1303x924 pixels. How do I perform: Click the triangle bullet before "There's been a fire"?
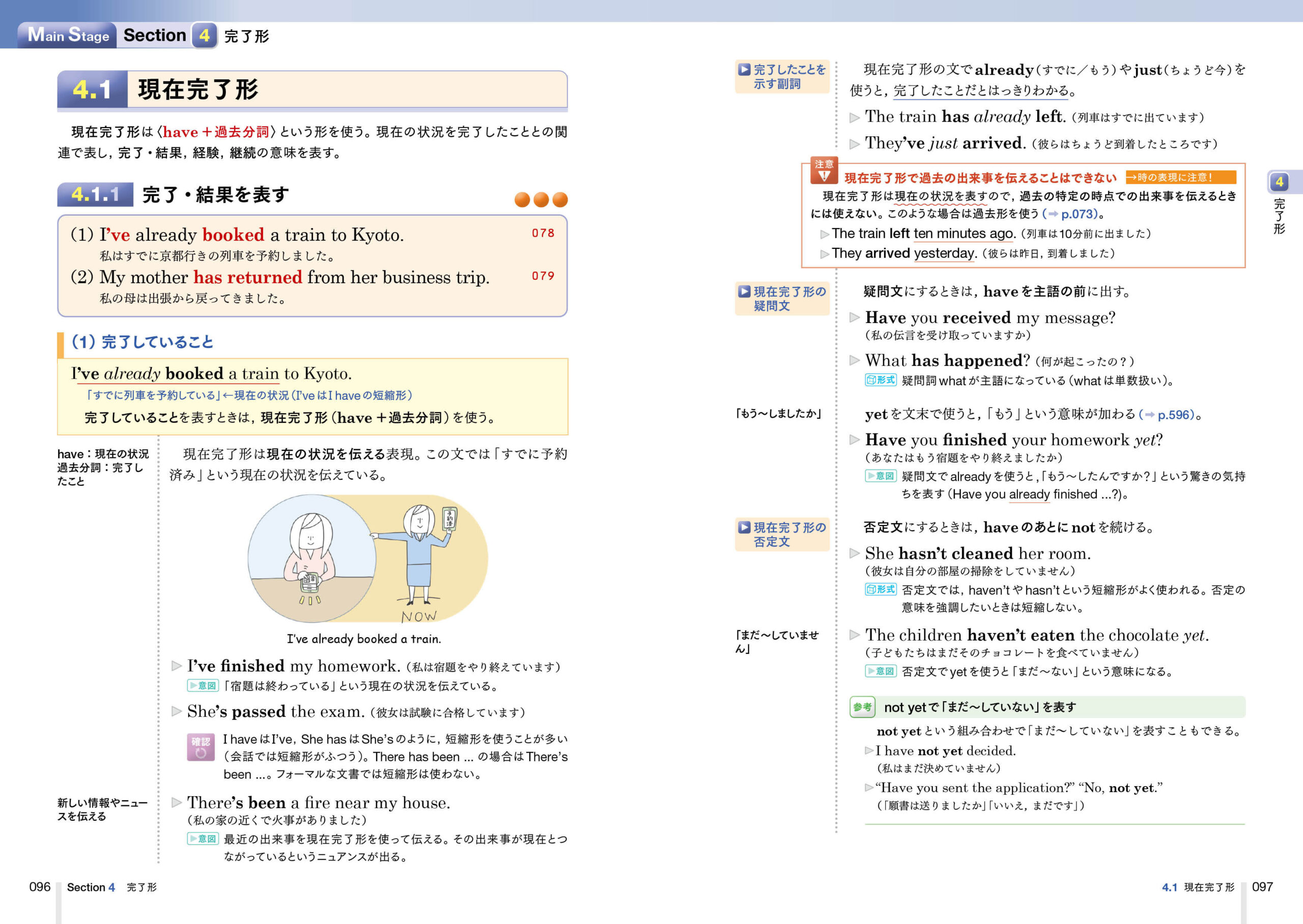(x=177, y=802)
